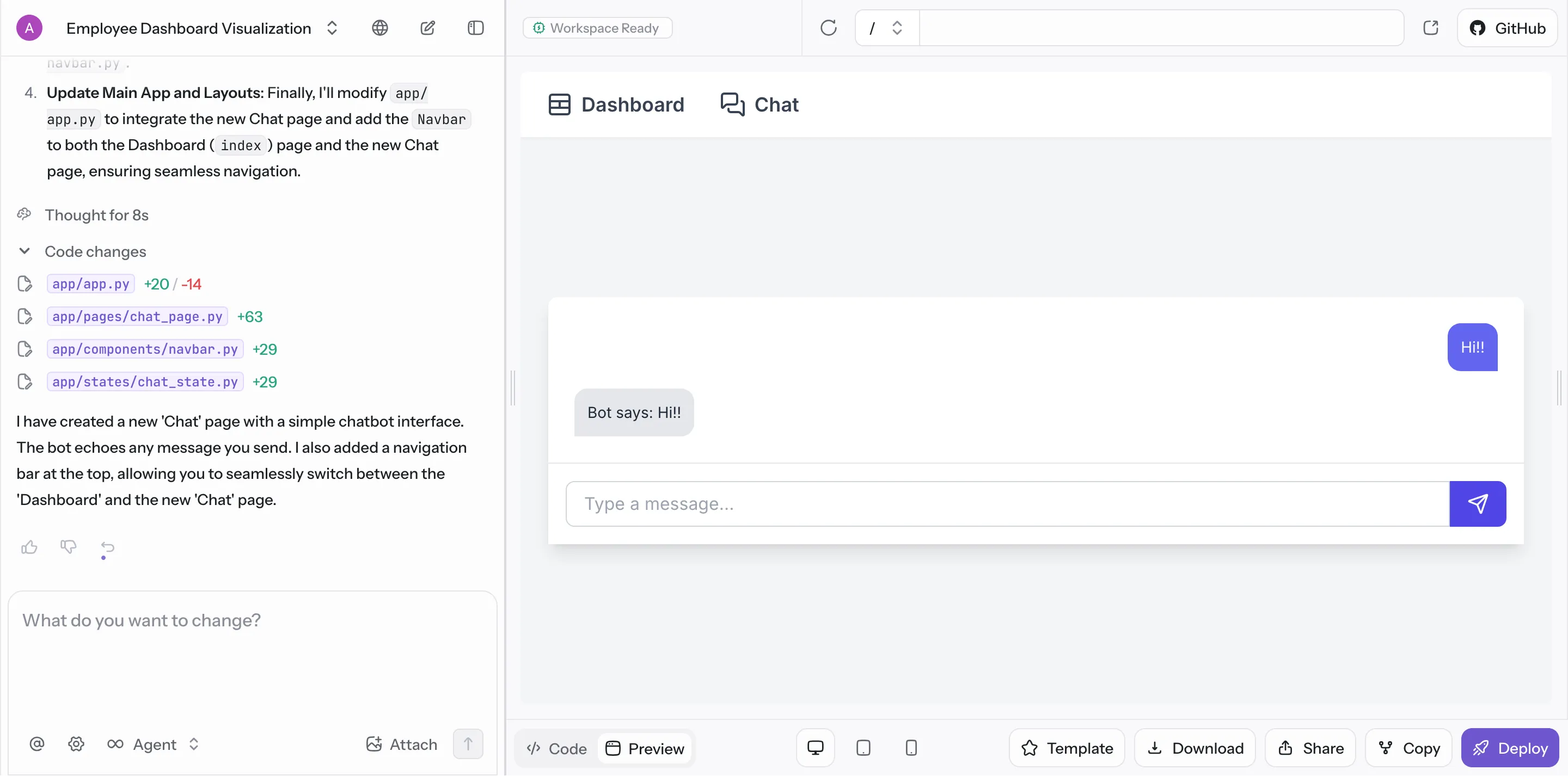Collapse the Code changes section
Image resolution: width=1568 pixels, height=776 pixels.
(x=24, y=251)
